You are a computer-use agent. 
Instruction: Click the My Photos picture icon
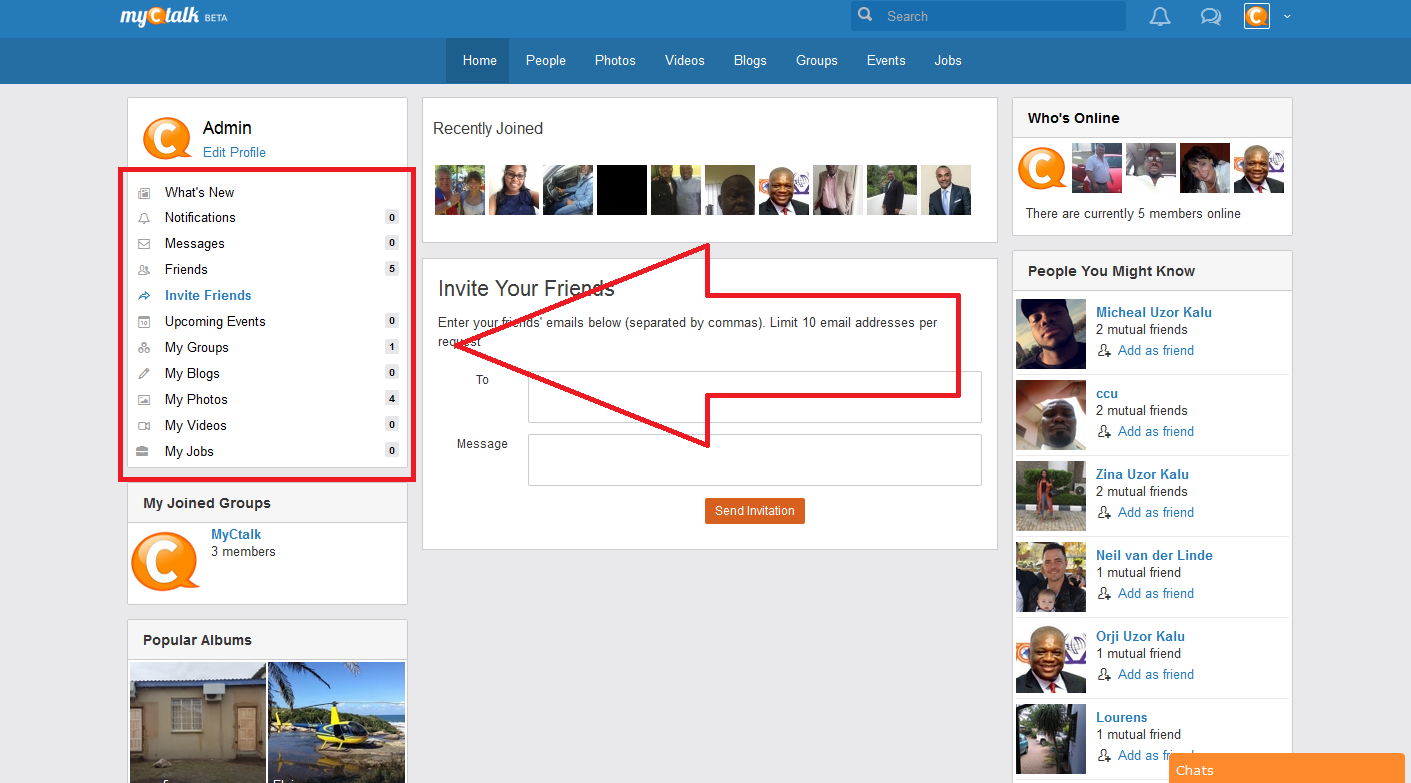click(143, 399)
